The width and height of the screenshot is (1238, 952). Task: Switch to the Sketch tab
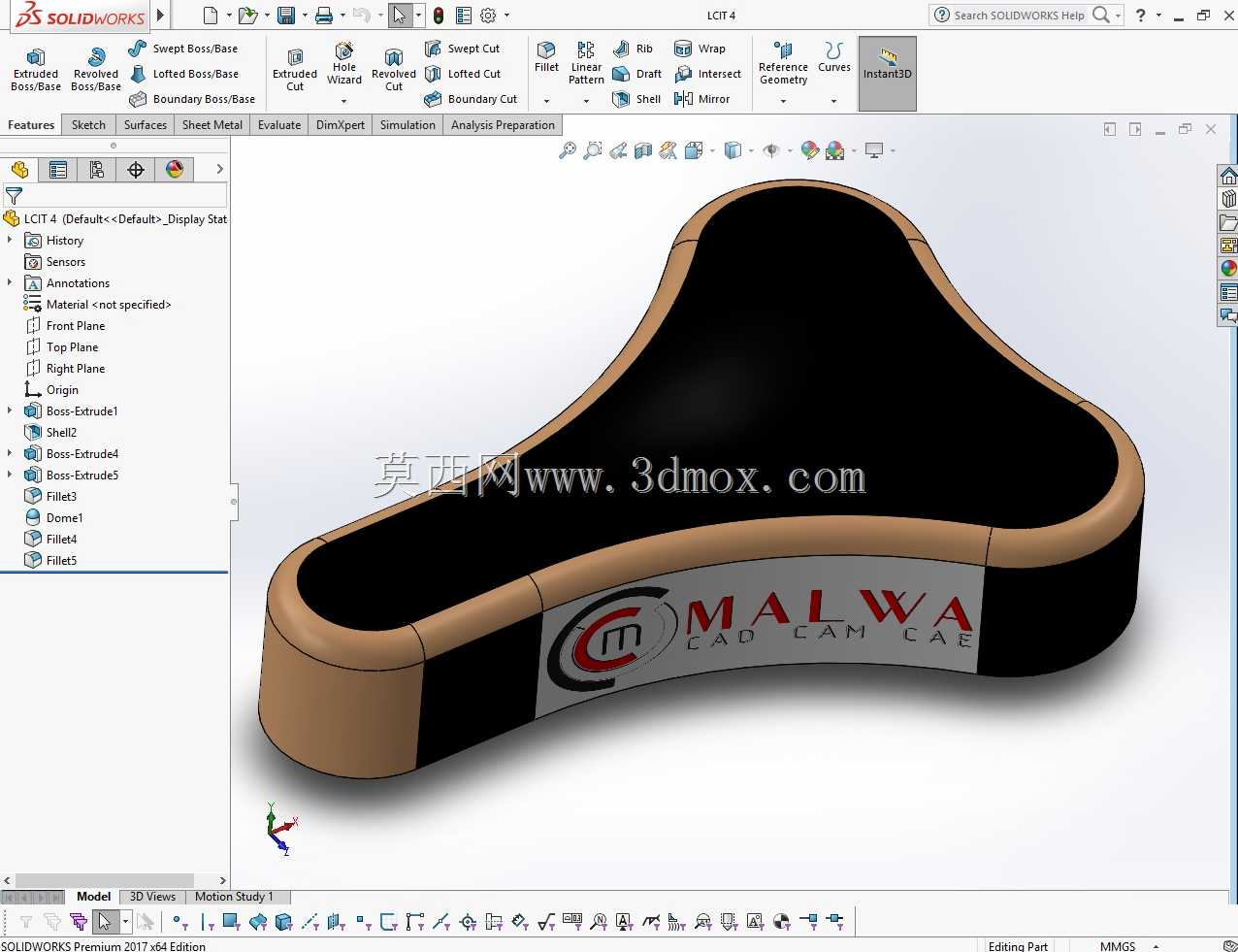point(88,125)
